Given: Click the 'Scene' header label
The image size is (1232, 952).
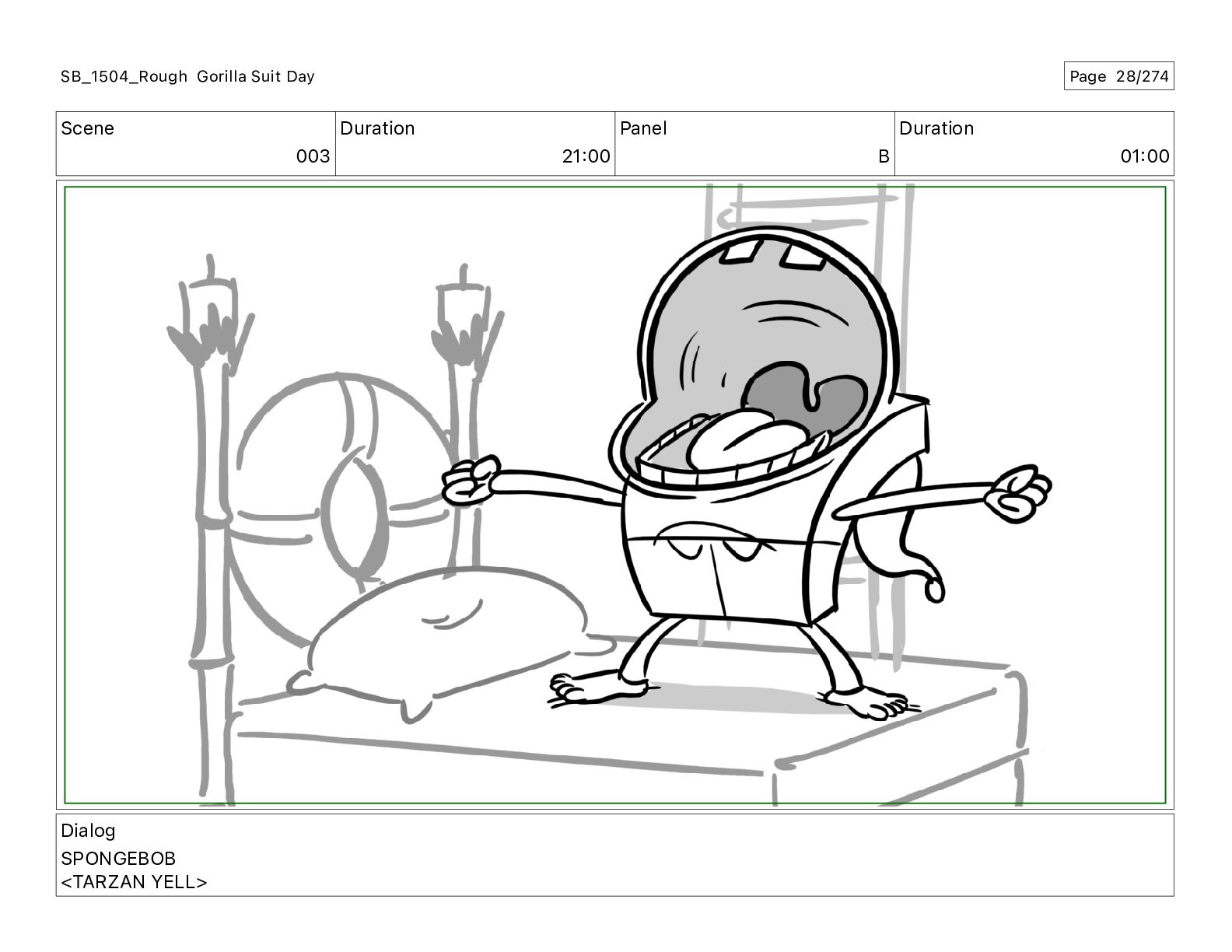Looking at the screenshot, I should [x=87, y=128].
